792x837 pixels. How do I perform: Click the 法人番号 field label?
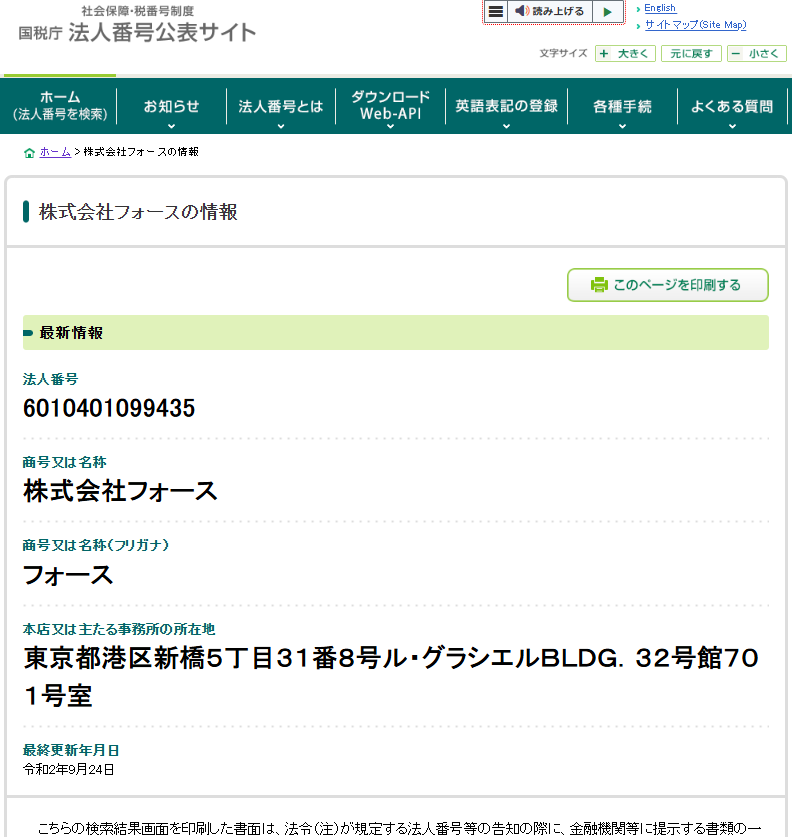pyautogui.click(x=50, y=380)
